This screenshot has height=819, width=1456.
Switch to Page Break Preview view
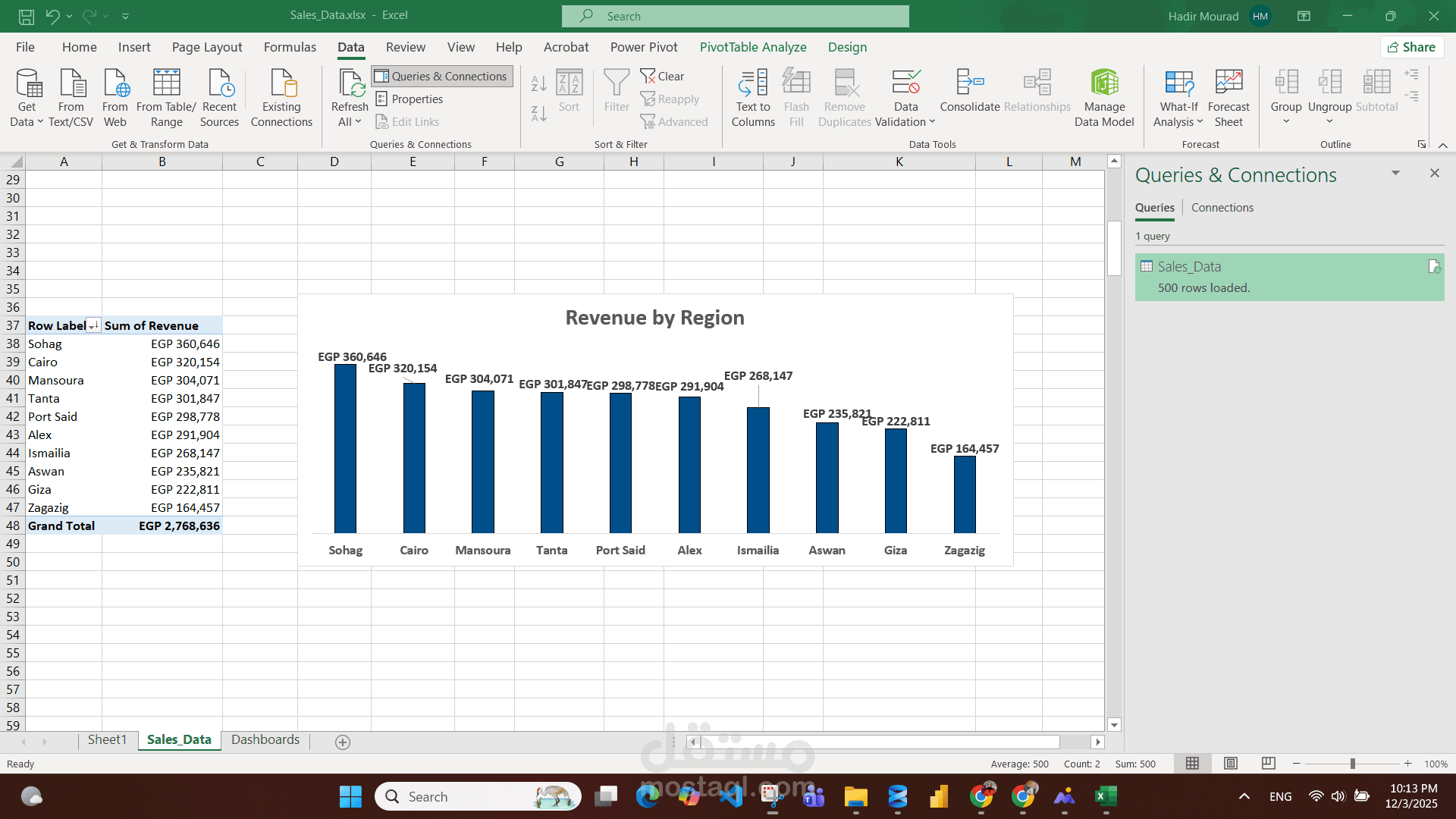pyautogui.click(x=1268, y=764)
